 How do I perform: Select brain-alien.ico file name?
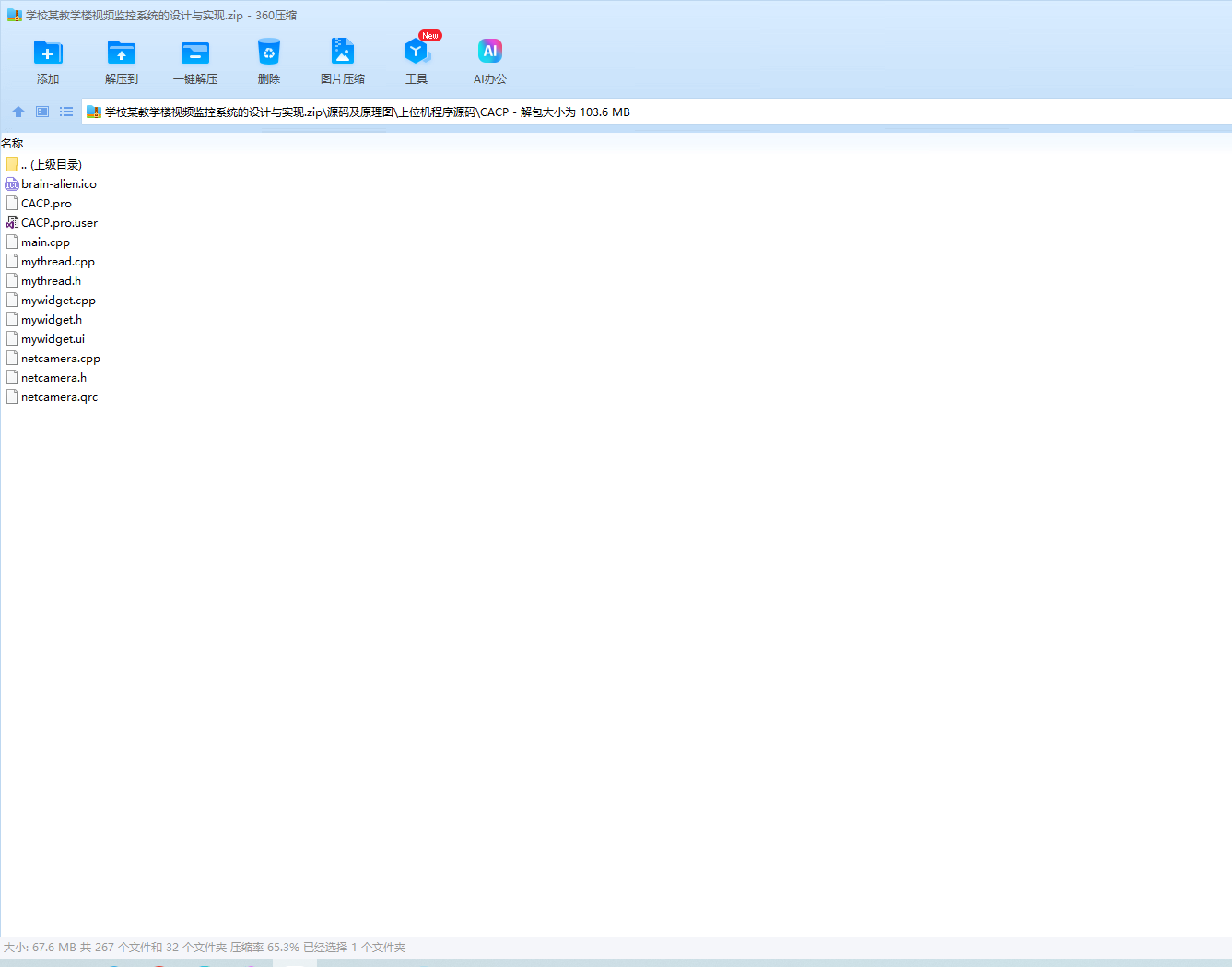tap(59, 184)
